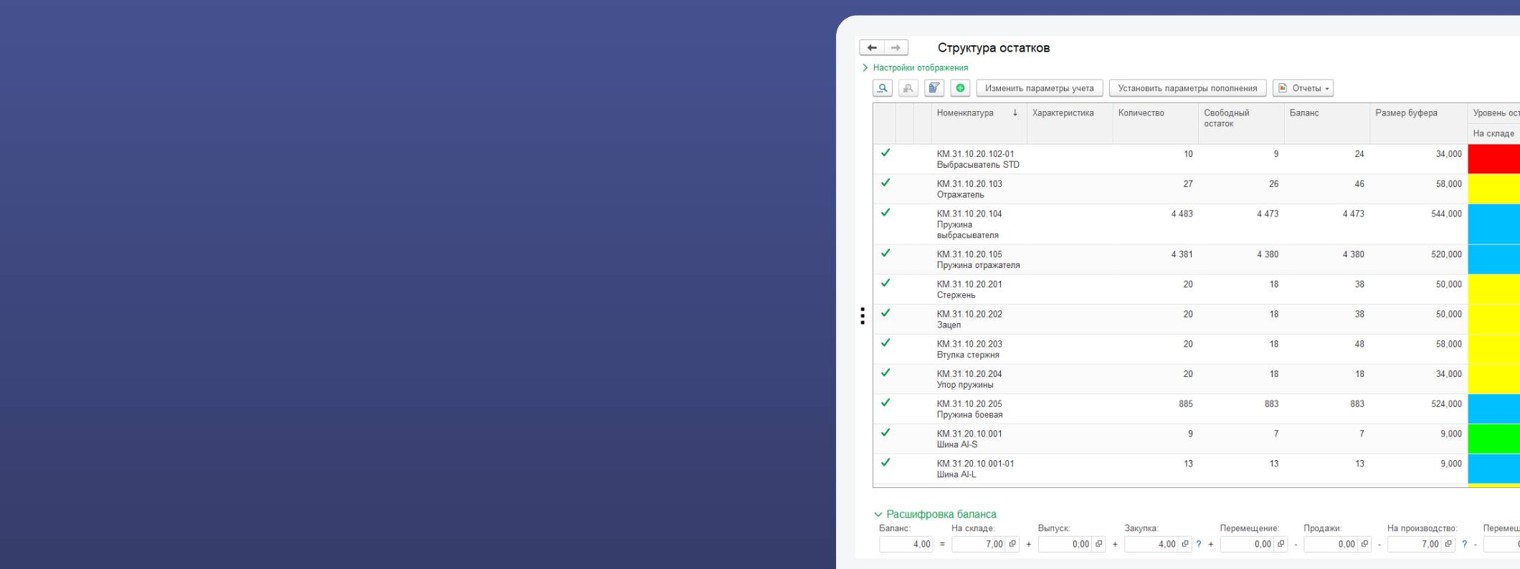Click green stock level cell for Шина Al-S

pyautogui.click(x=1494, y=439)
